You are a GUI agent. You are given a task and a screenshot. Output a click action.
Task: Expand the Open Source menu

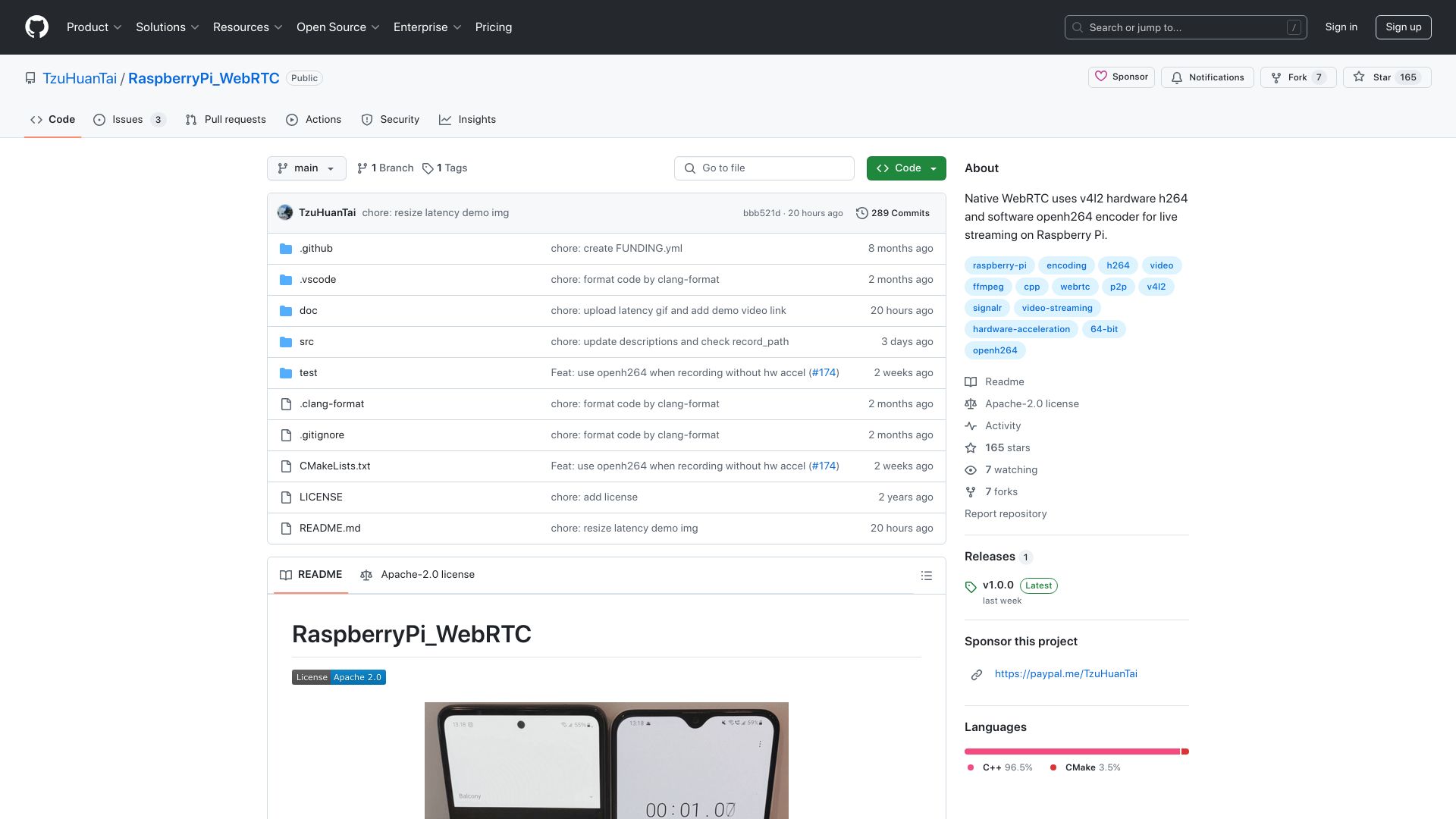tap(338, 27)
